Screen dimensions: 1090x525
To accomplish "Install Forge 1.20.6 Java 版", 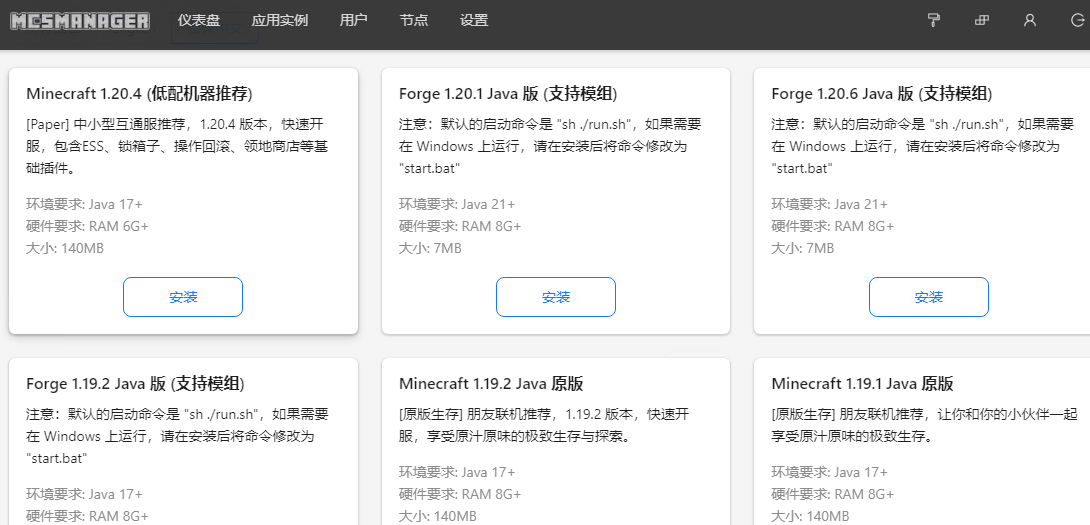I will (929, 297).
